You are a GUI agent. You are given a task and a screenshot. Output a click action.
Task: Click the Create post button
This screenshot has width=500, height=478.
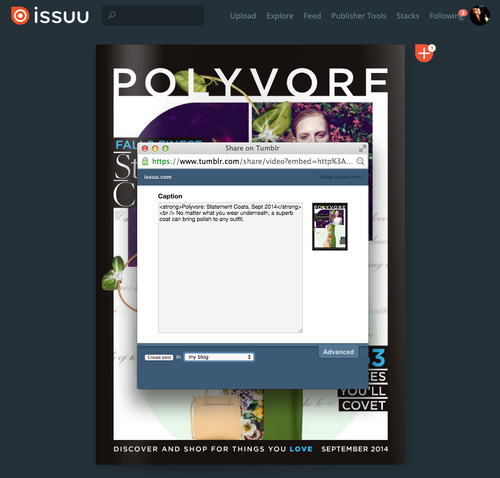click(159, 357)
